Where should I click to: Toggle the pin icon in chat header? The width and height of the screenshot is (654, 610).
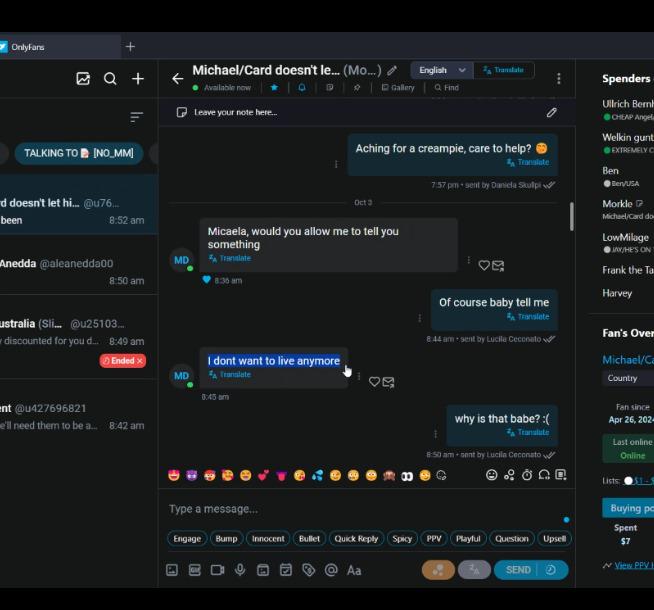(x=357, y=88)
